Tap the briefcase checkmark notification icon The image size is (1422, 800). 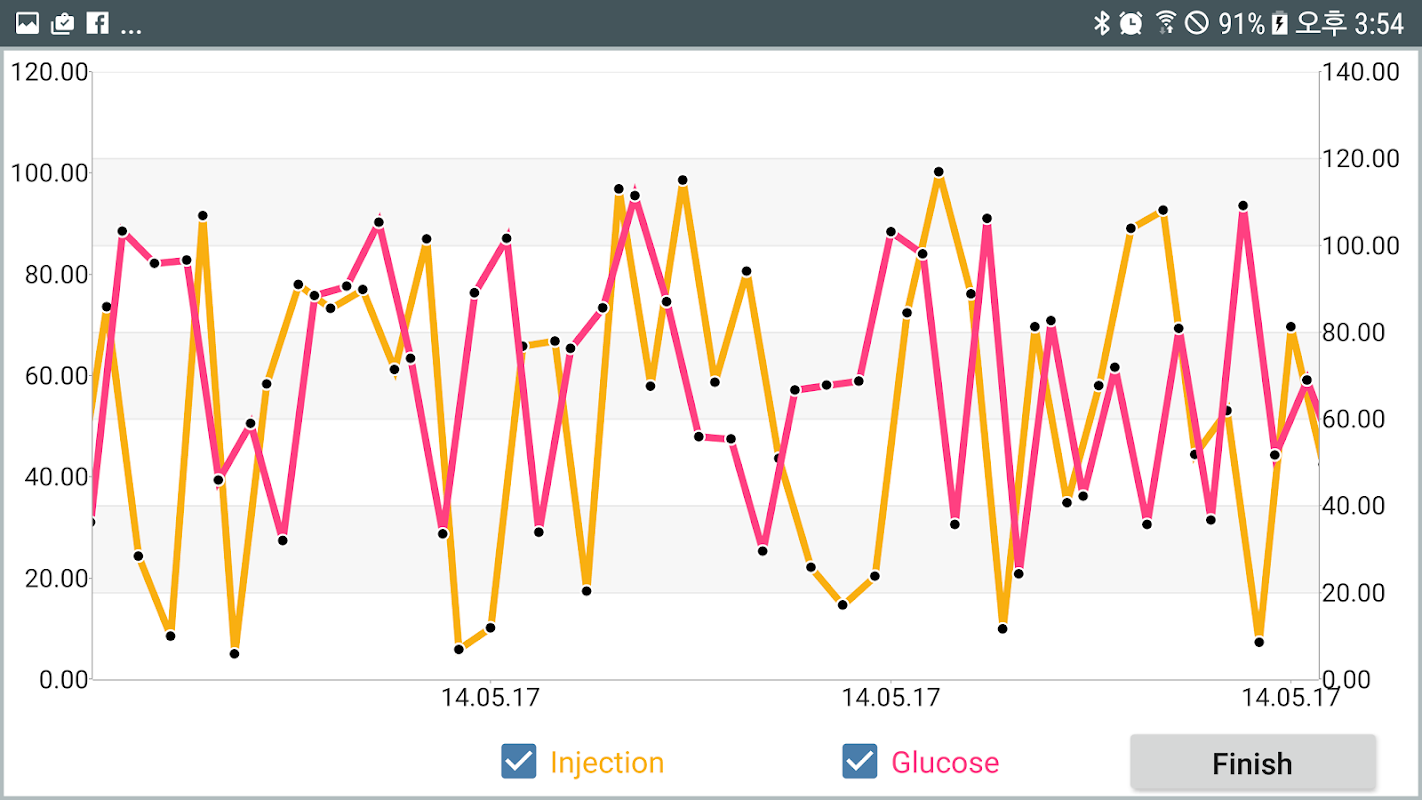tap(62, 23)
